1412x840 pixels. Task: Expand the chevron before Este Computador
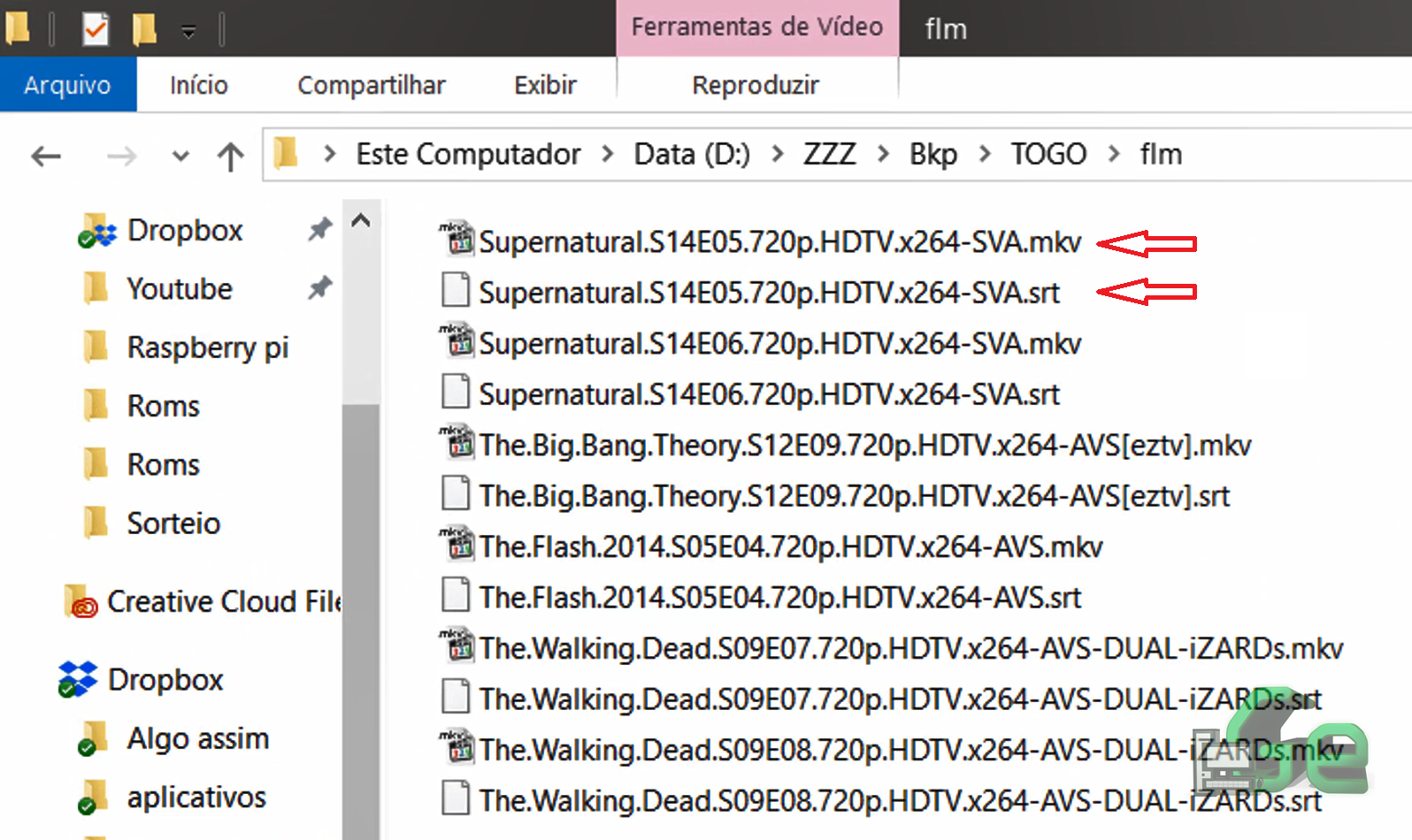click(330, 154)
